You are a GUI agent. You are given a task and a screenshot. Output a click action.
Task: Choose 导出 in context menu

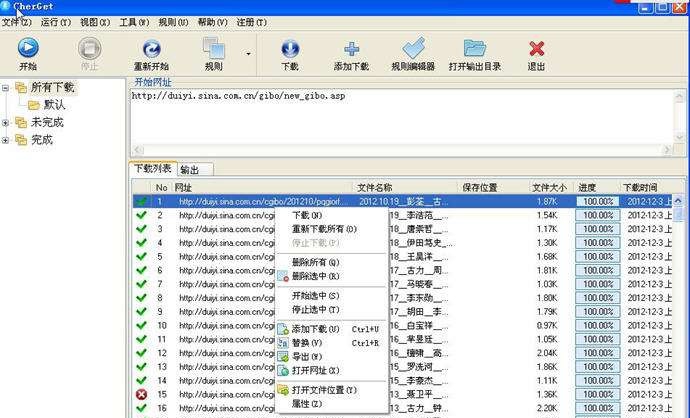point(332,356)
